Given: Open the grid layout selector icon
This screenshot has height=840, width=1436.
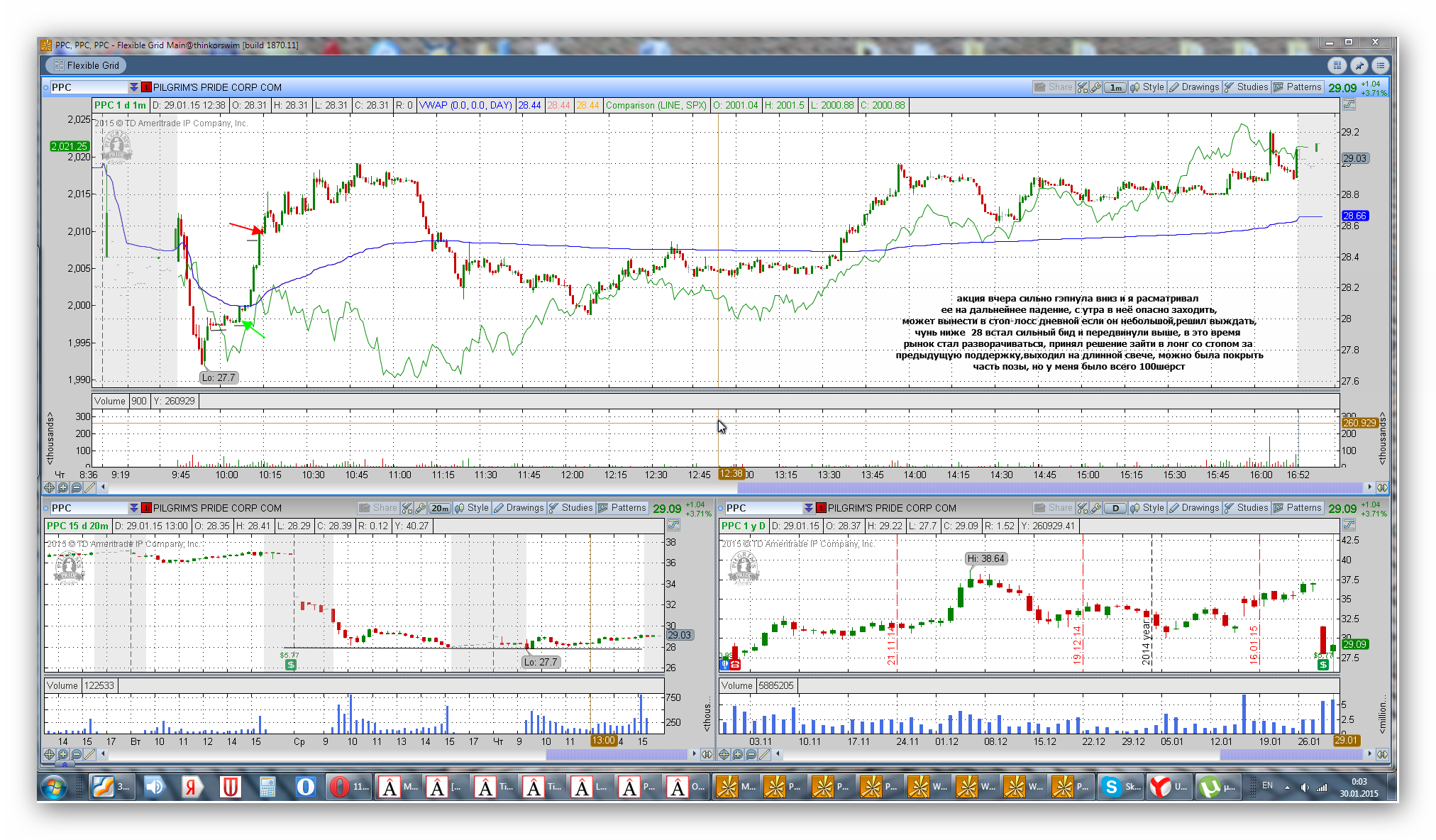Looking at the screenshot, I should [x=1337, y=65].
